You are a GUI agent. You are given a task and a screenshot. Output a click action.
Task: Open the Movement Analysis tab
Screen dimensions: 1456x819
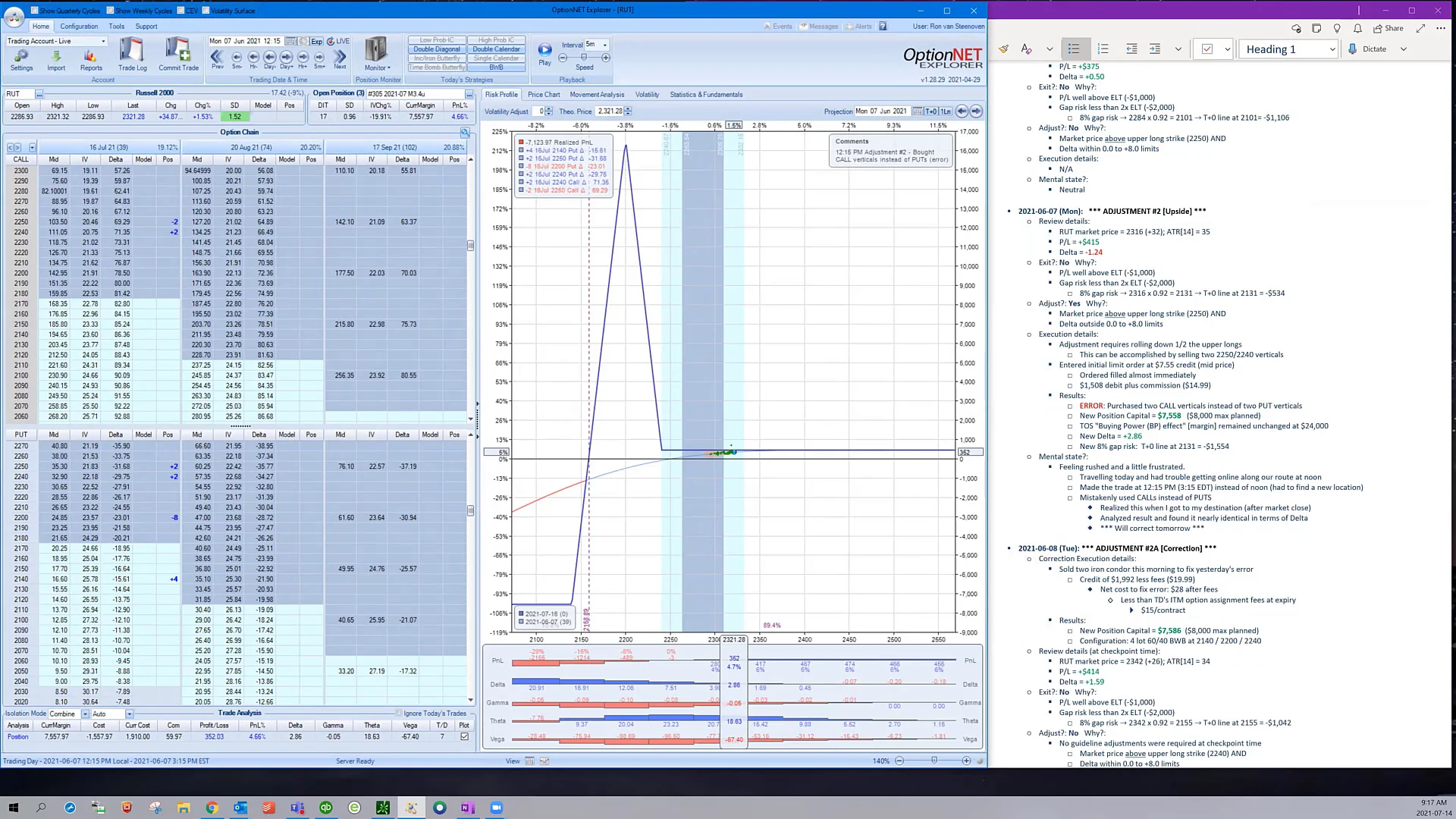click(x=597, y=95)
